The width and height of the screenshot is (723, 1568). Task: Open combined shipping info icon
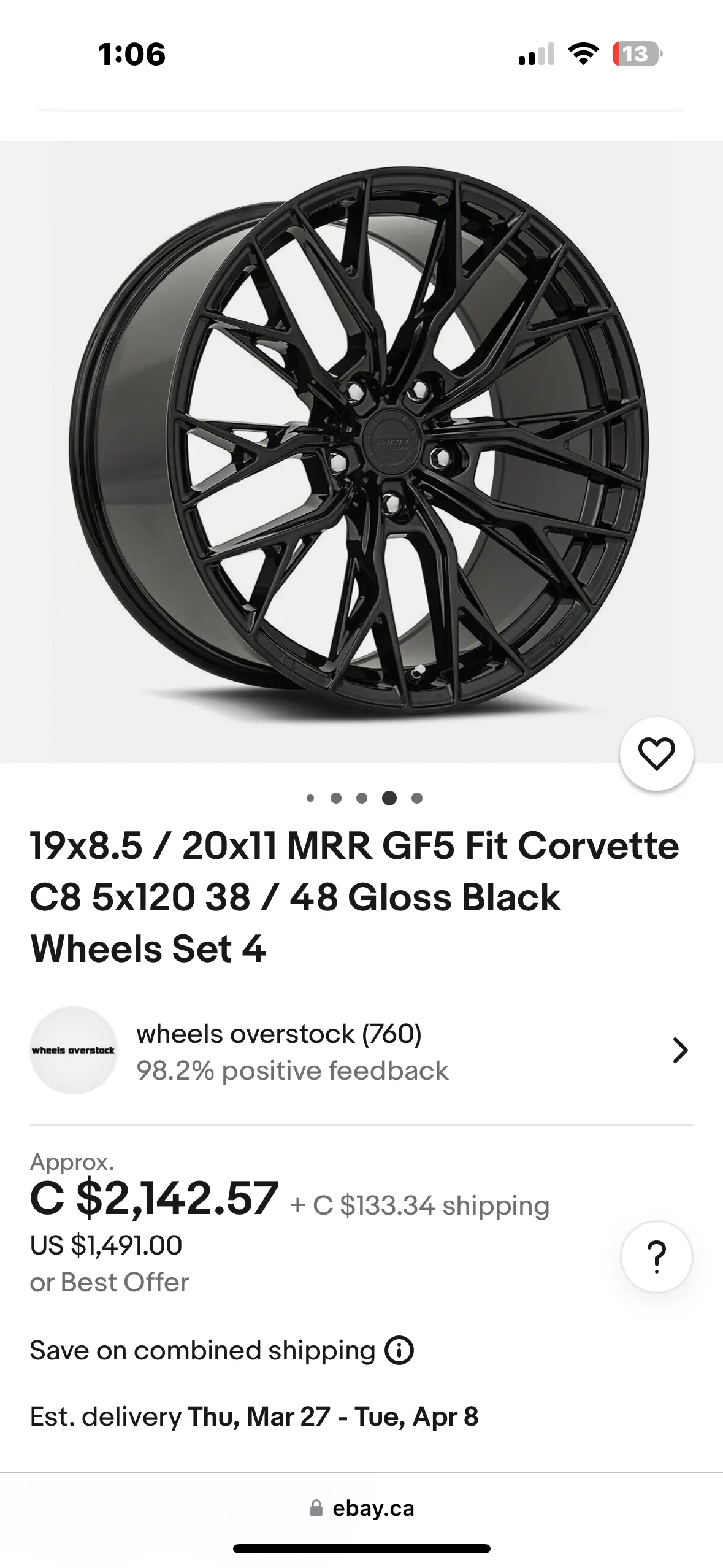click(399, 1351)
